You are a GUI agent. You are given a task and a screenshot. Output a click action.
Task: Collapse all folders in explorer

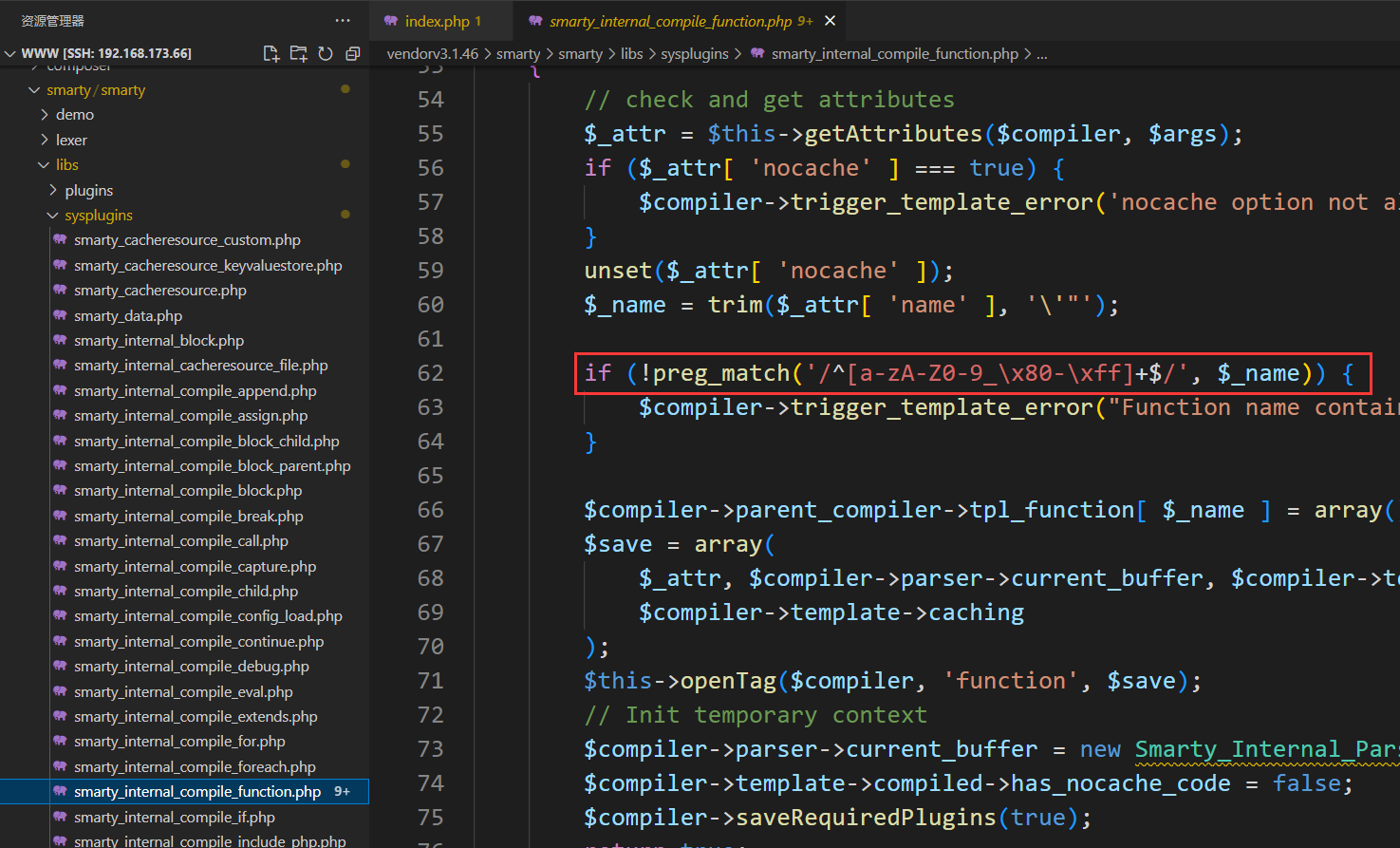pyautogui.click(x=352, y=54)
